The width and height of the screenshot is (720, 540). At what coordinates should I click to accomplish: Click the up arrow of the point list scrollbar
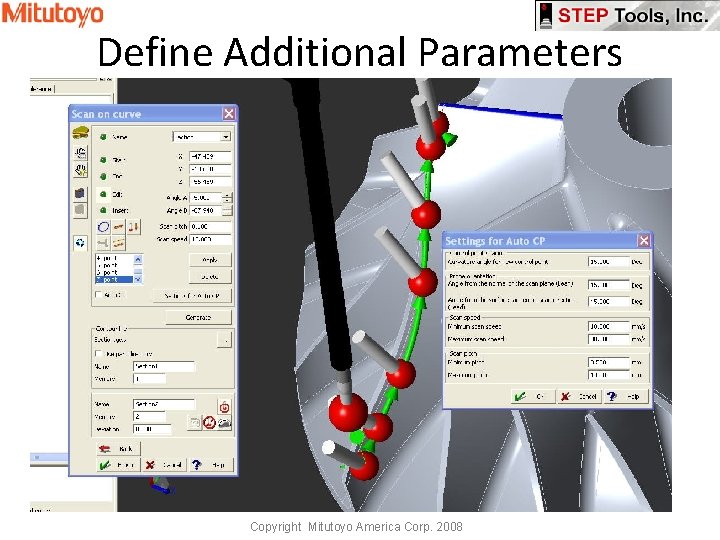click(138, 259)
